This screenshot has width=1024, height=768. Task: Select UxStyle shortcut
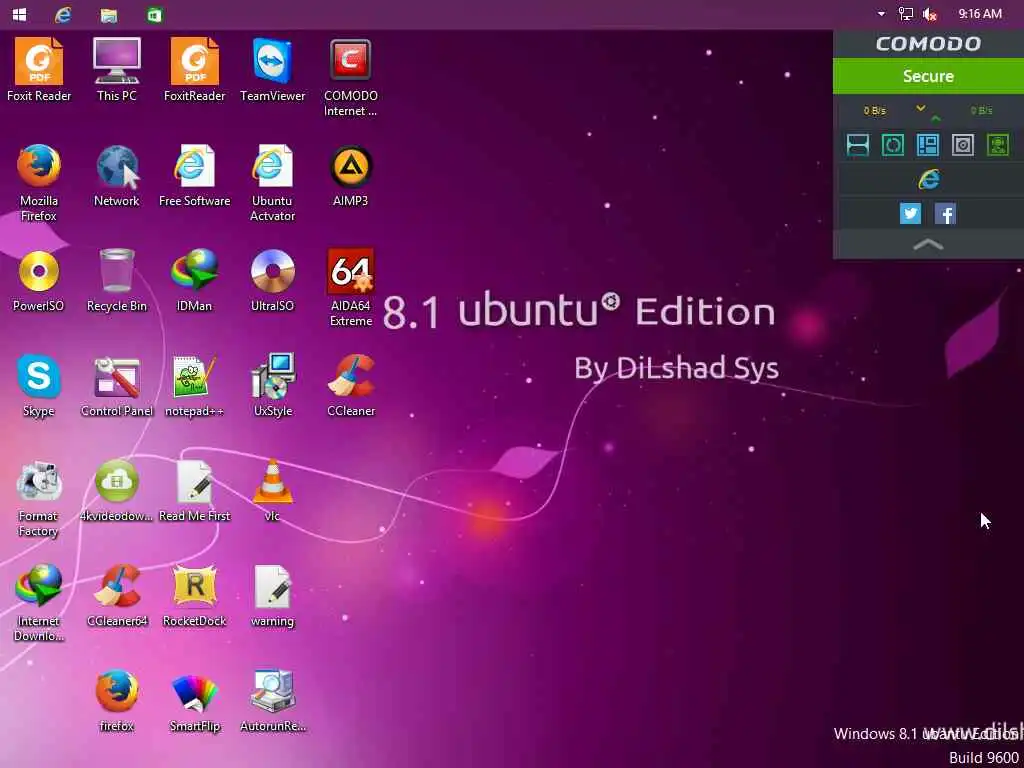click(272, 385)
